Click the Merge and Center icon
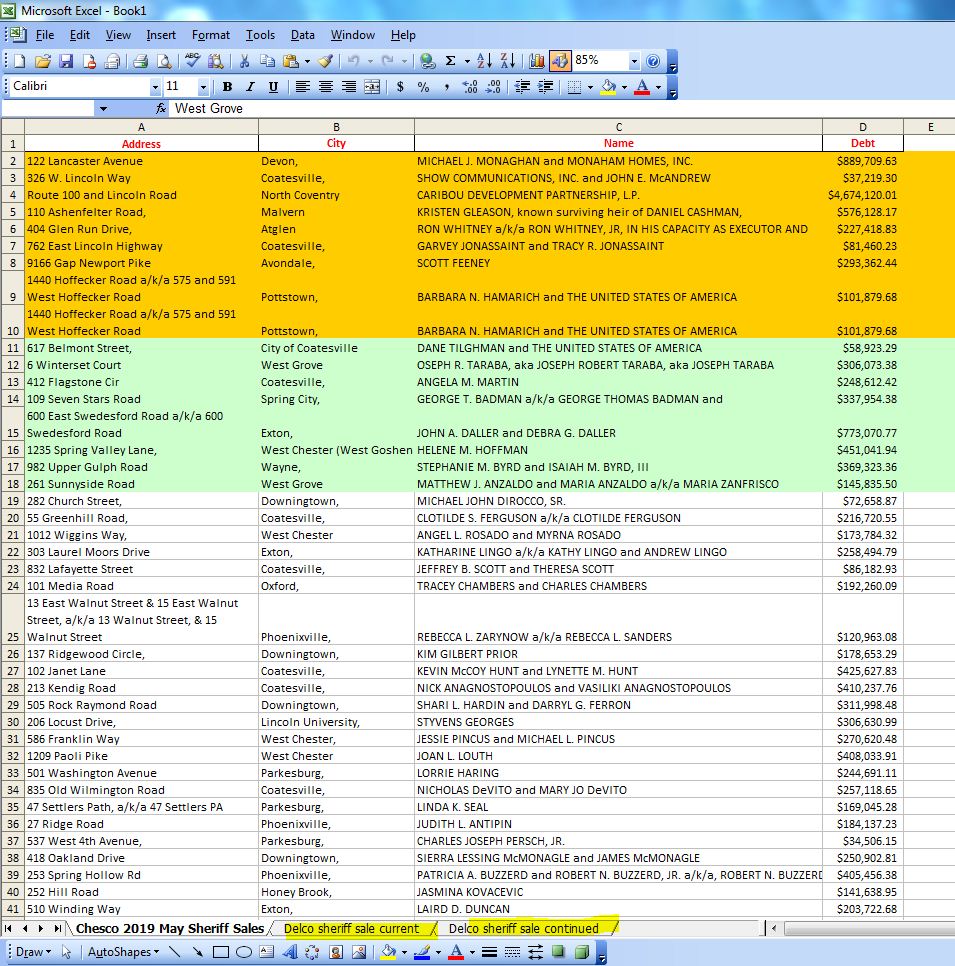 (x=372, y=87)
